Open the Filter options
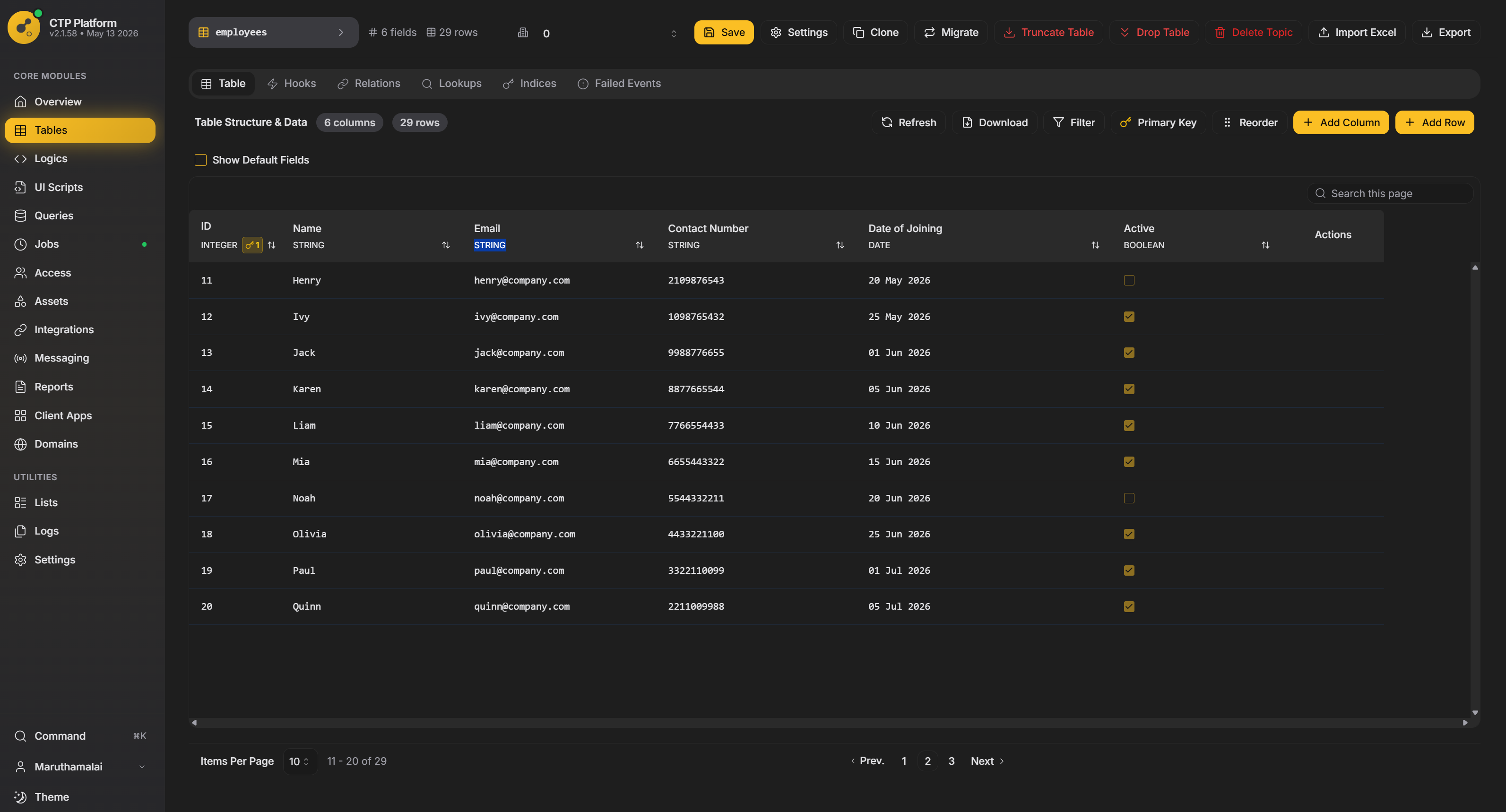 (1074, 123)
